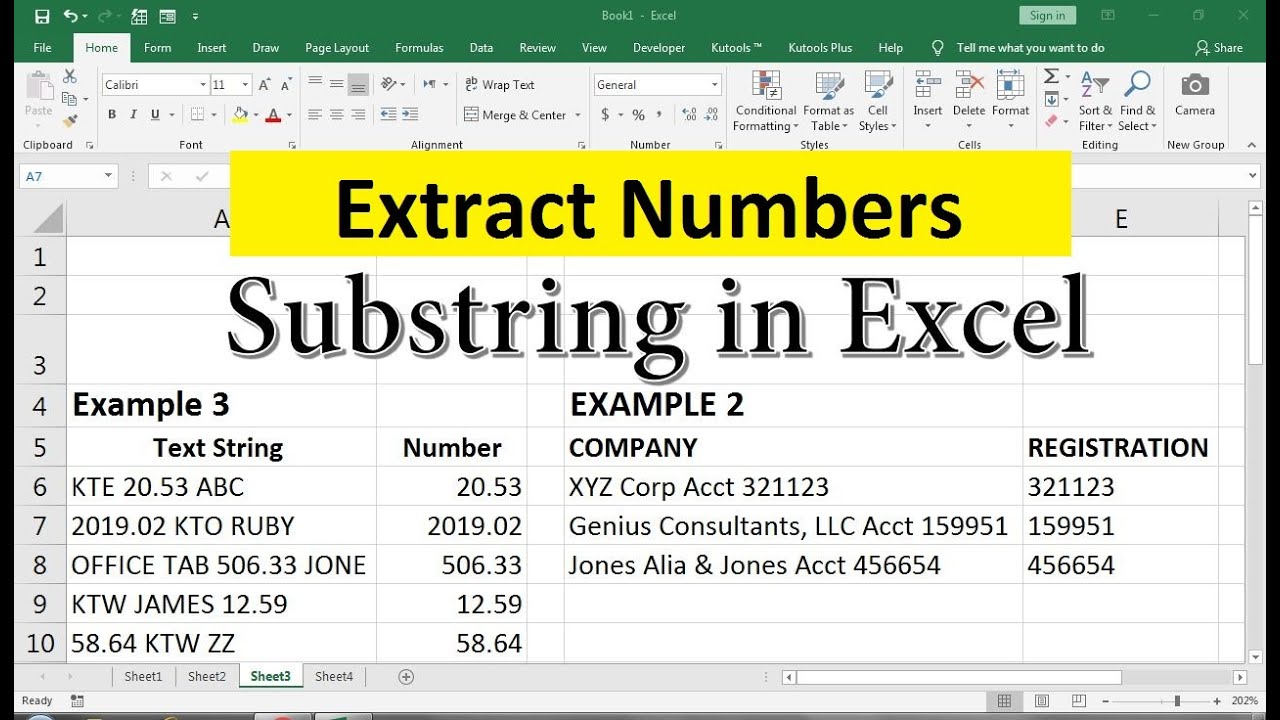Toggle Wrap Text for the cell

(499, 85)
